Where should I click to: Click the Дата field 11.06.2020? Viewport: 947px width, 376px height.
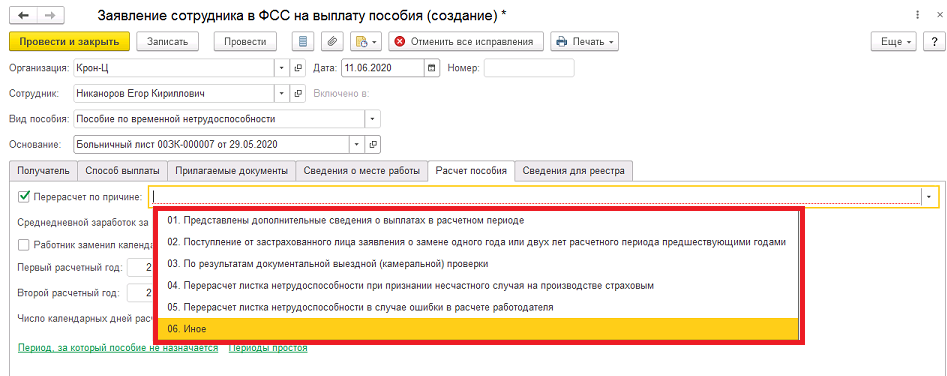(383, 68)
